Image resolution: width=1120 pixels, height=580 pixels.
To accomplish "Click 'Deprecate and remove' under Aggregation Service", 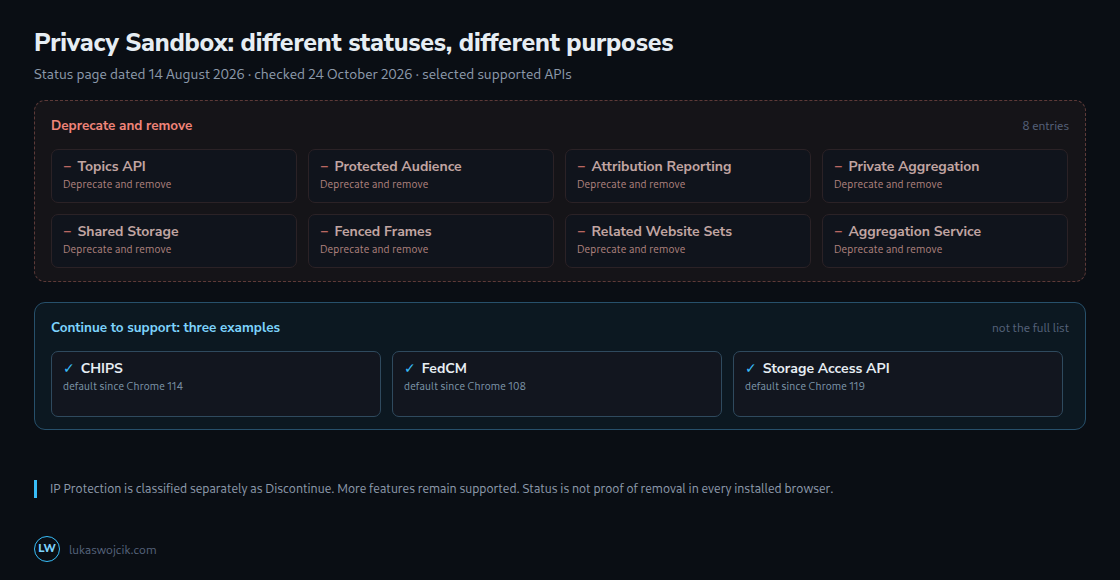I will [889, 249].
